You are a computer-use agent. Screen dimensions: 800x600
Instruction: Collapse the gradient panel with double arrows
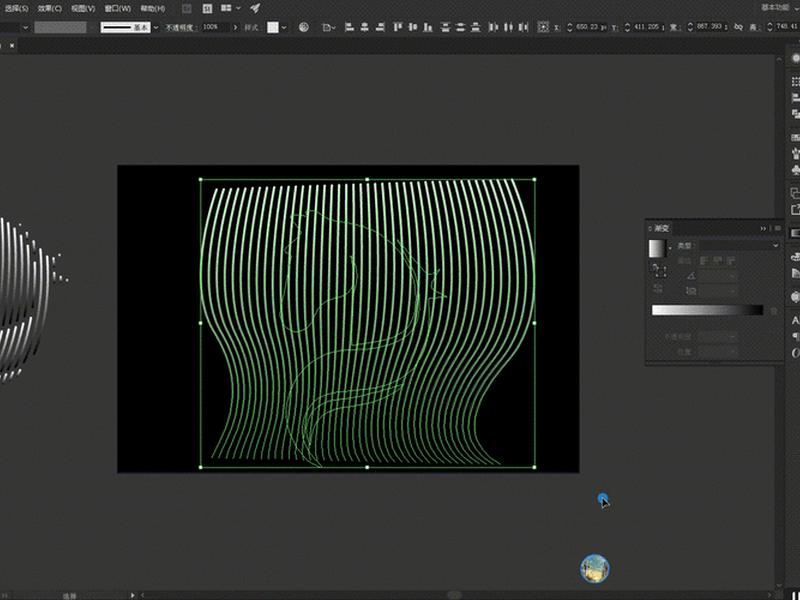coord(763,229)
